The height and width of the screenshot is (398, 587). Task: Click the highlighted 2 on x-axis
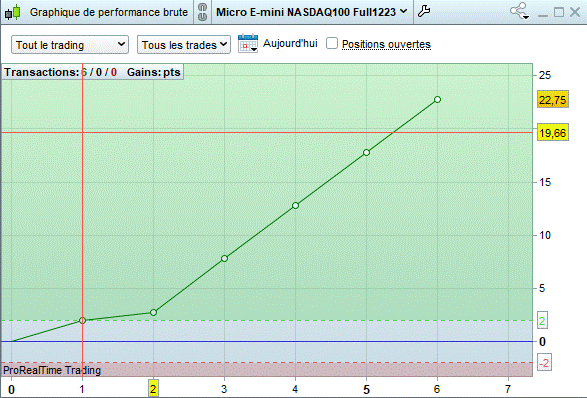coord(153,389)
